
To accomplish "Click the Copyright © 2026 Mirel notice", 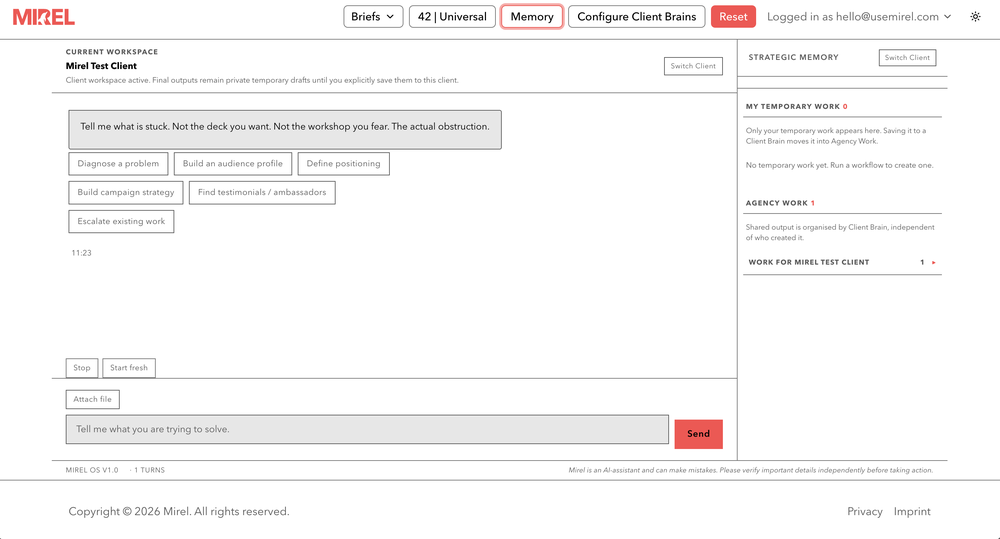I will point(179,512).
